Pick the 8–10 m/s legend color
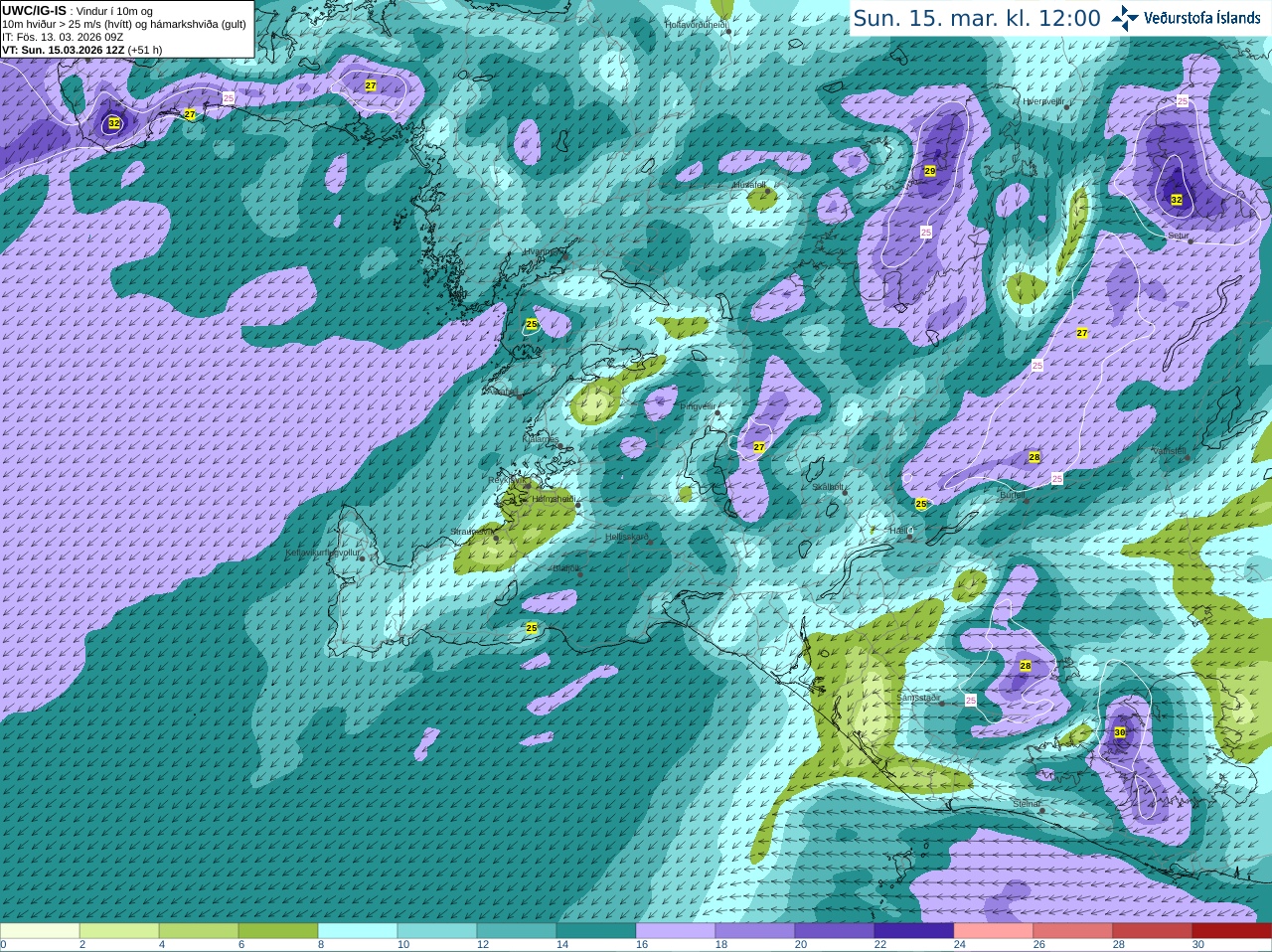Image resolution: width=1272 pixels, height=952 pixels. click(x=358, y=931)
